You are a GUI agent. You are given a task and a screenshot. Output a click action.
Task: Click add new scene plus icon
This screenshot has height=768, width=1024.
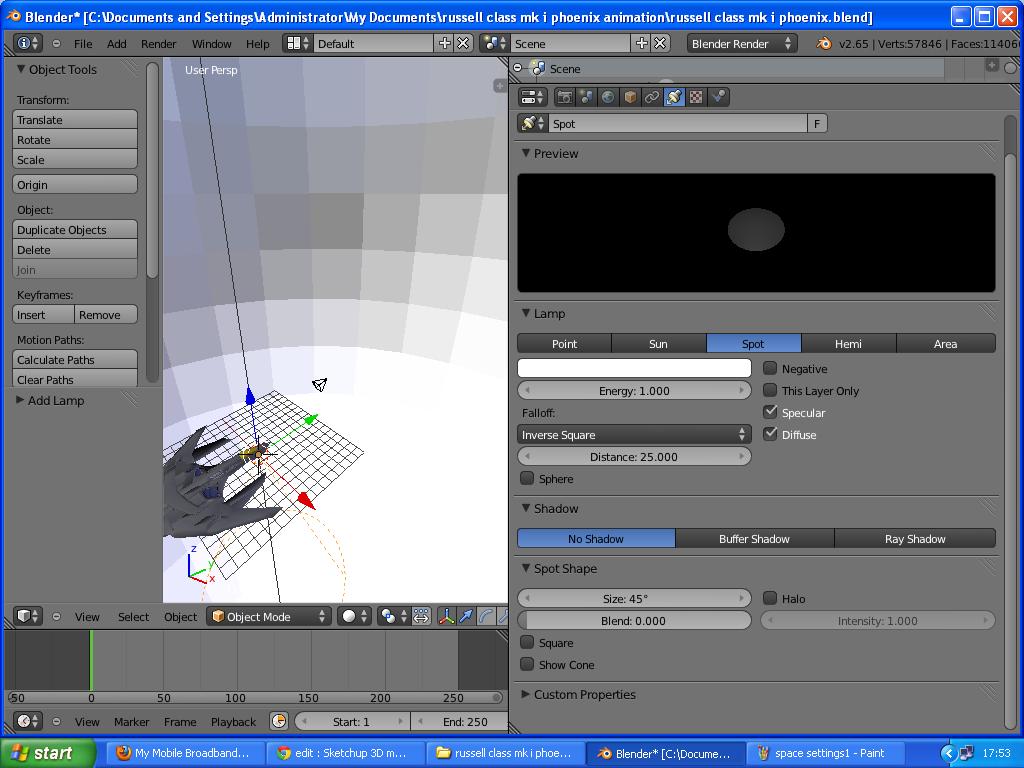642,43
